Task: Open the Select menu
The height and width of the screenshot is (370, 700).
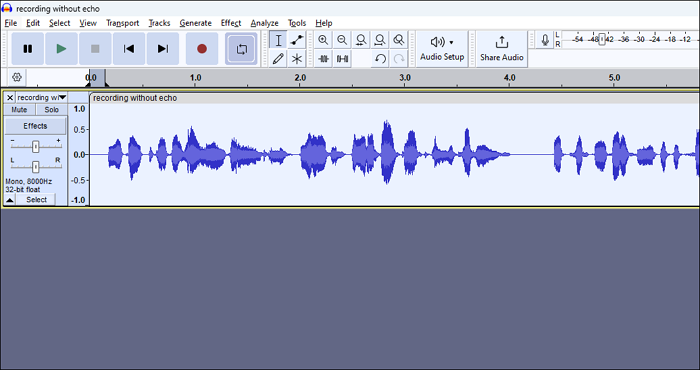Action: (x=59, y=23)
